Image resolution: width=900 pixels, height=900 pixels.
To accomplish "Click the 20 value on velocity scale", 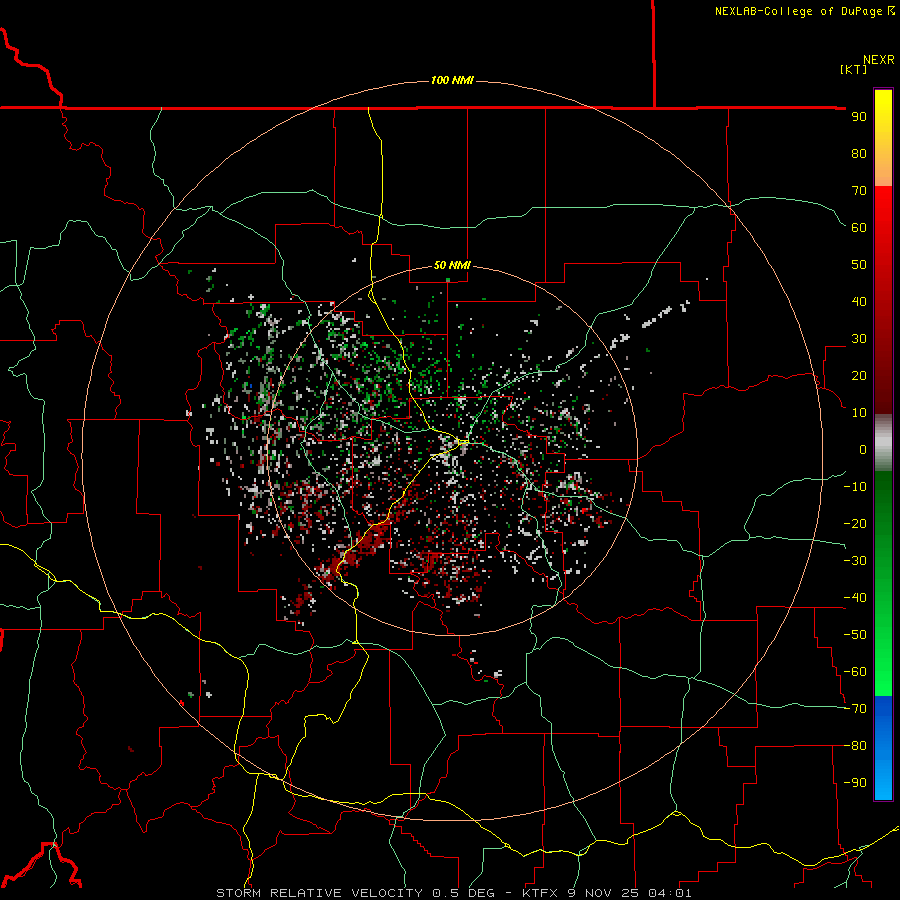I will click(x=859, y=376).
